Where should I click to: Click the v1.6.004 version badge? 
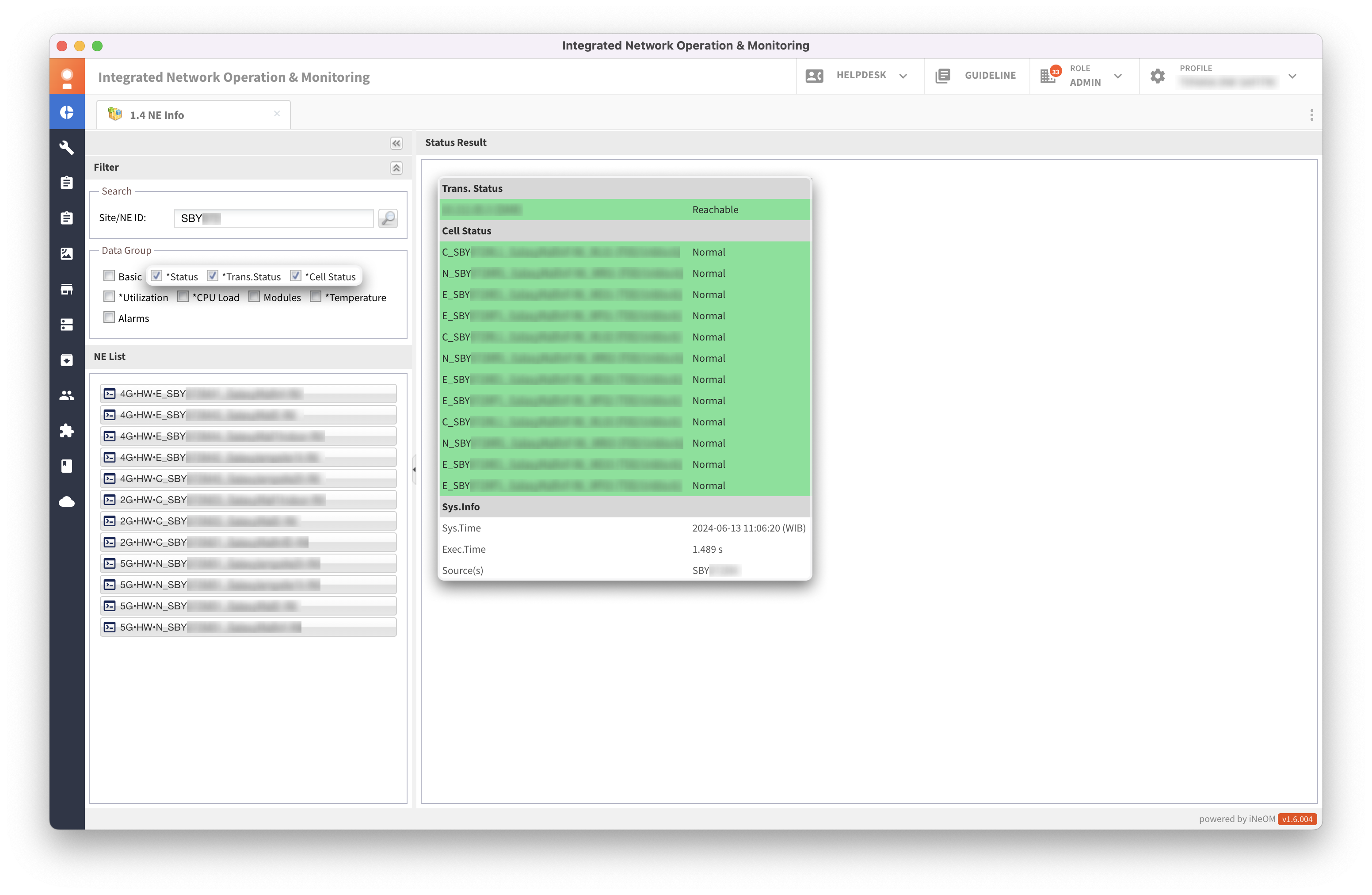[1297, 819]
